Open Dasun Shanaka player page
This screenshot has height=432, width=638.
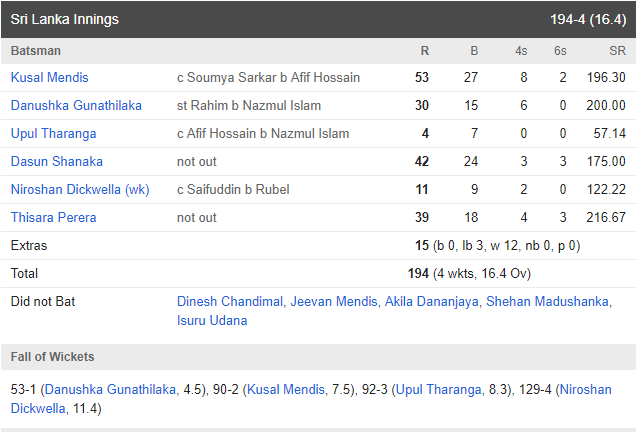pyautogui.click(x=57, y=161)
